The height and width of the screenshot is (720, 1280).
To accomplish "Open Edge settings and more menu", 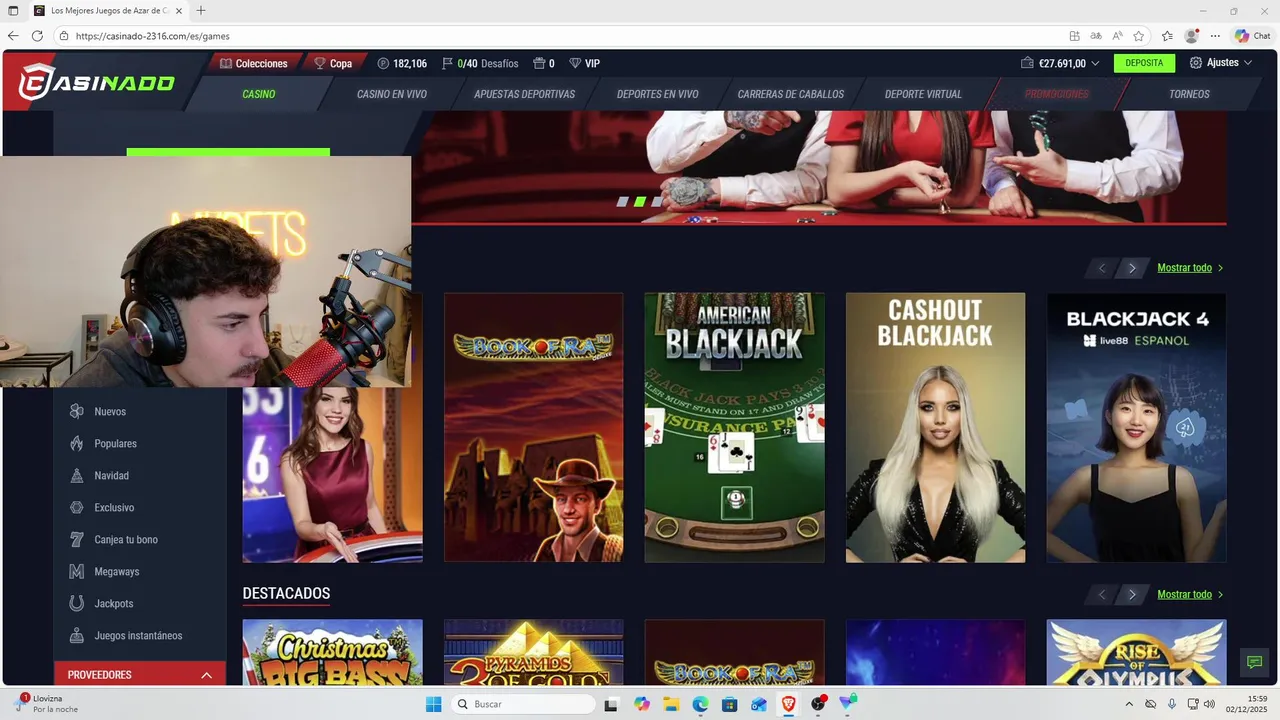I will click(x=1213, y=36).
